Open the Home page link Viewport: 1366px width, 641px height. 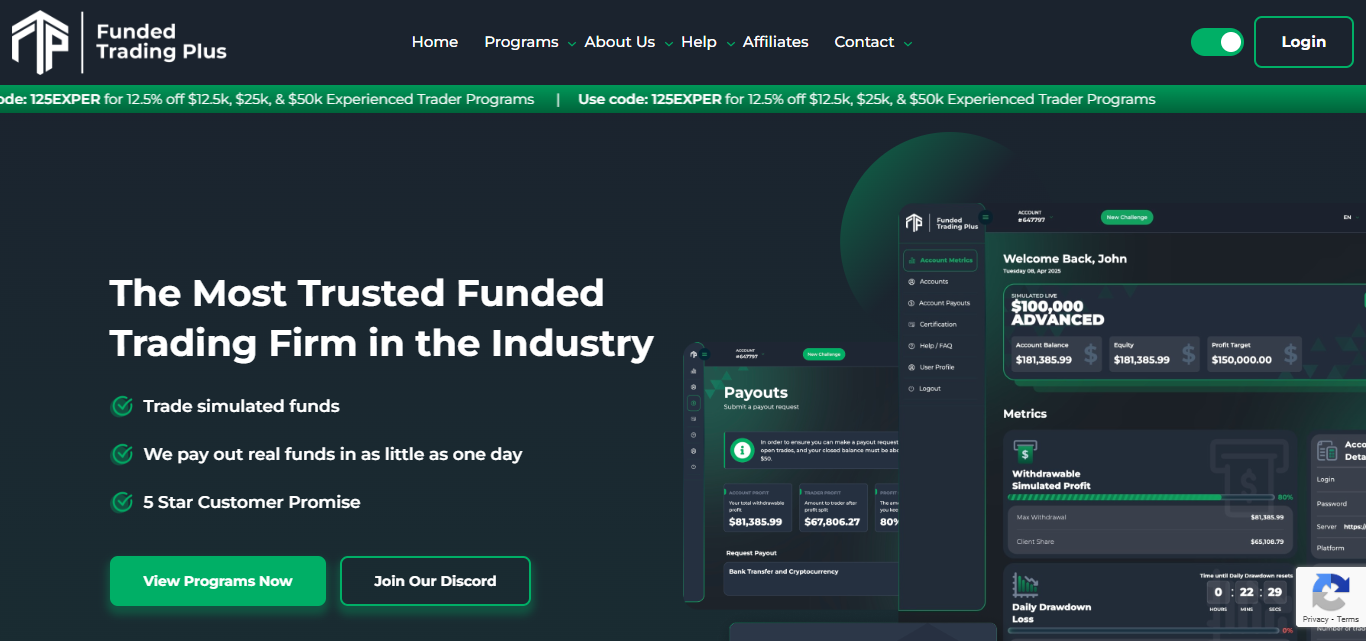tap(435, 42)
